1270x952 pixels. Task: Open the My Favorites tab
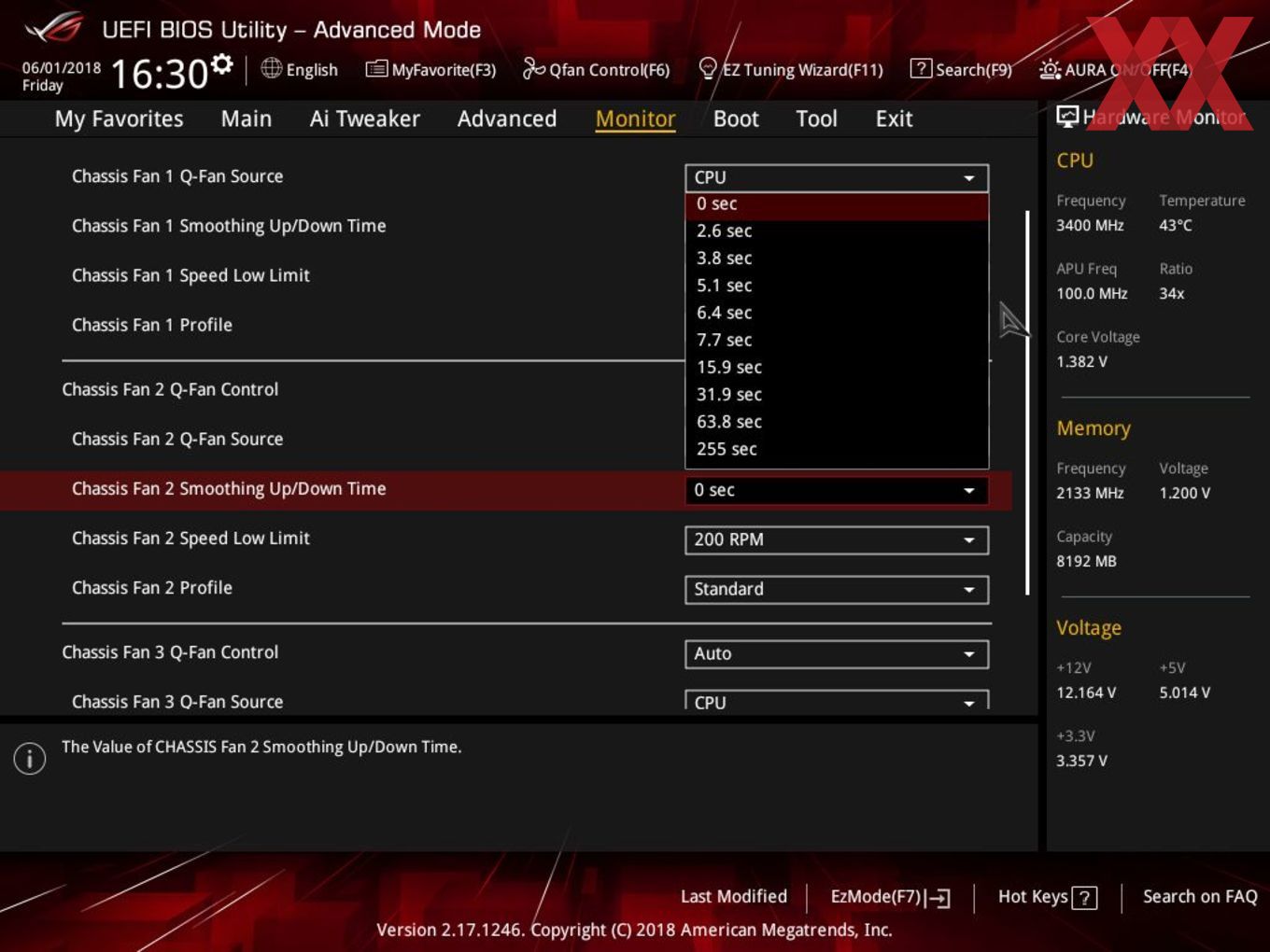(120, 119)
